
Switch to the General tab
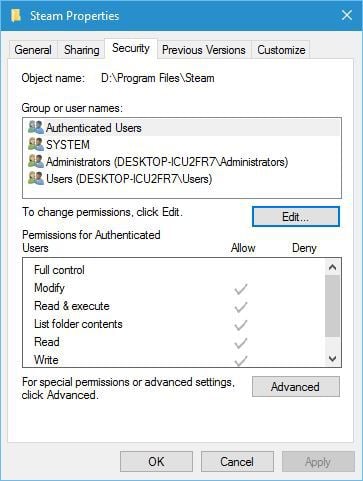click(33, 50)
